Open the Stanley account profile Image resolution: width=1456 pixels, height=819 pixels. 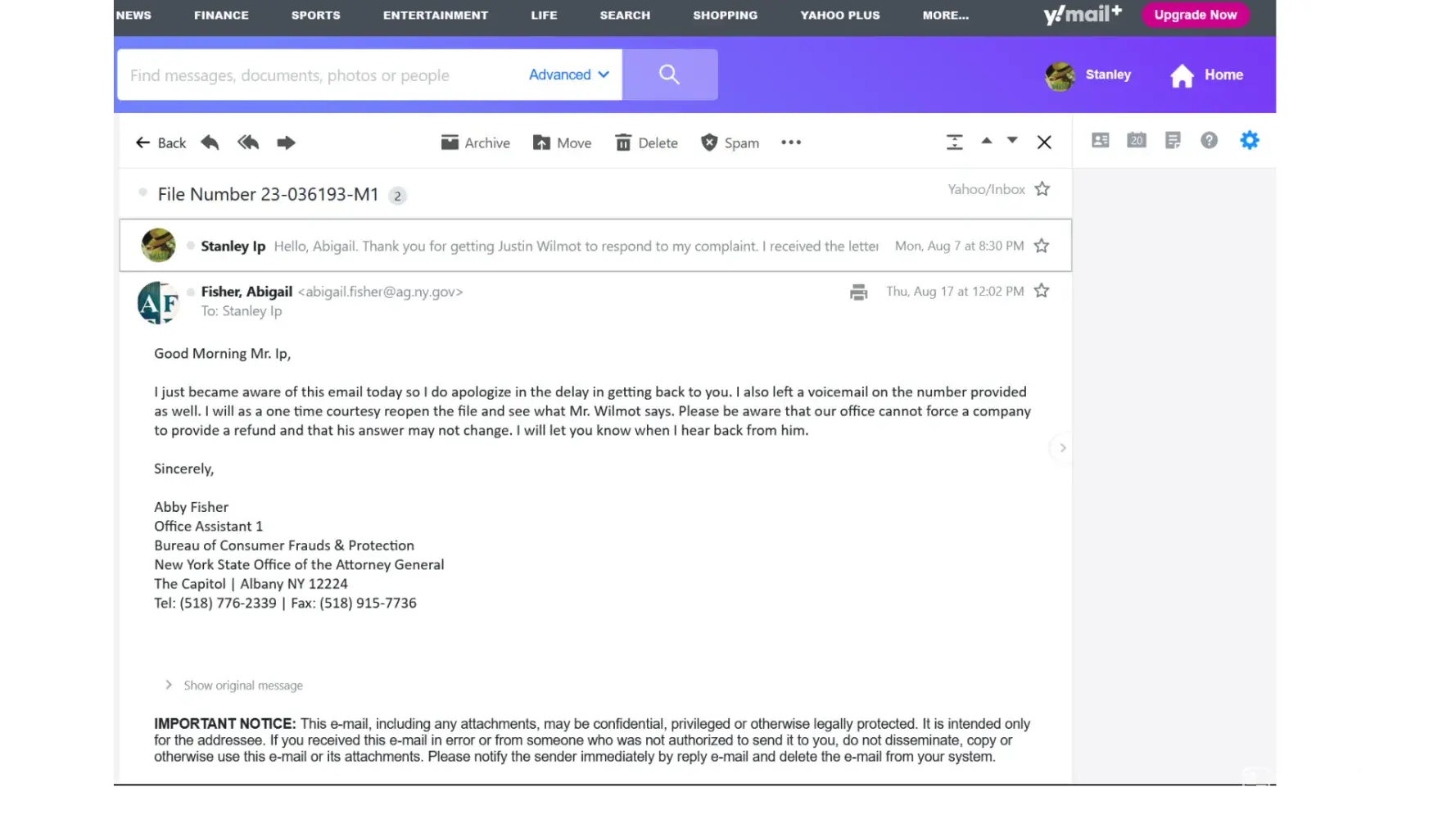click(1088, 75)
